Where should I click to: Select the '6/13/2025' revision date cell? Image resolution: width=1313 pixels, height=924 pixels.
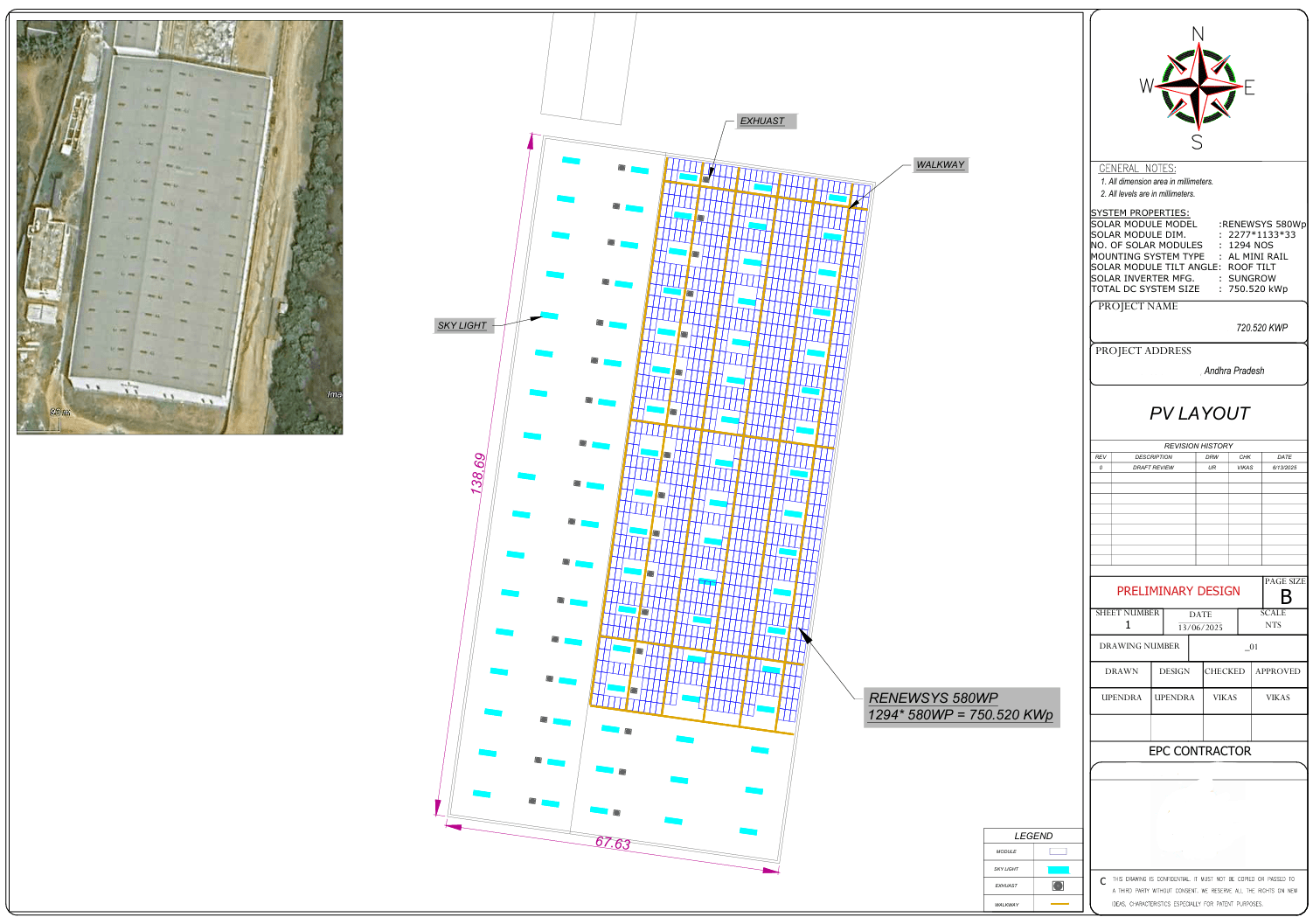(x=1284, y=468)
